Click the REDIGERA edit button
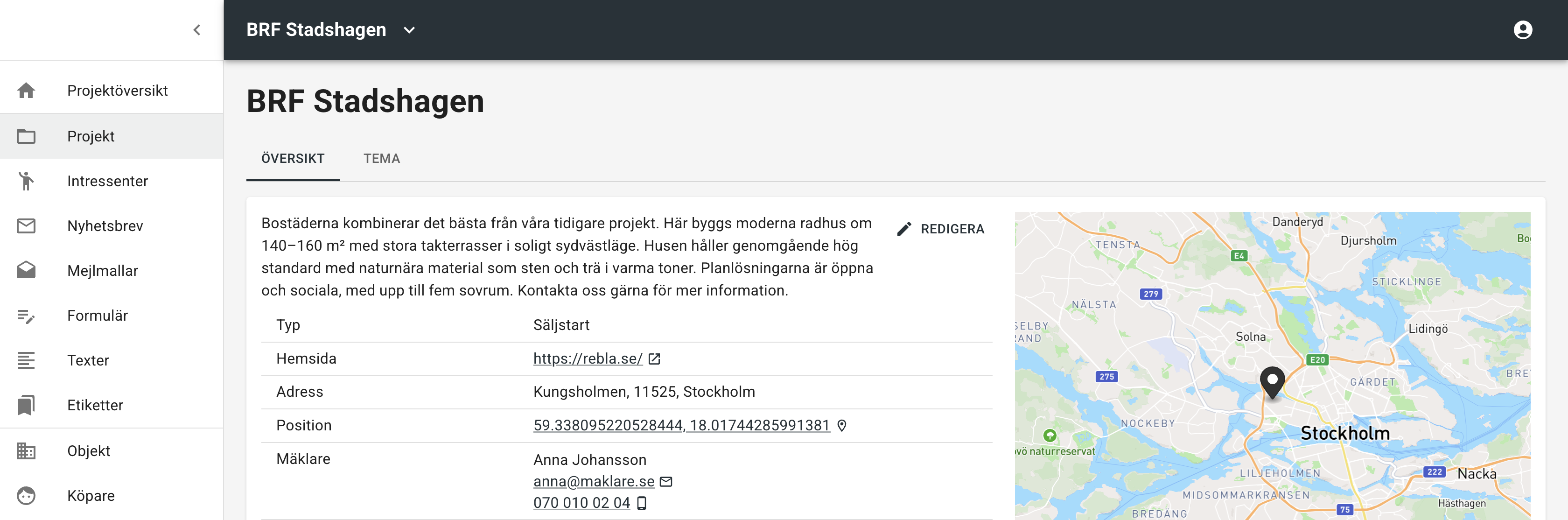The image size is (1568, 520). pyautogui.click(x=940, y=229)
